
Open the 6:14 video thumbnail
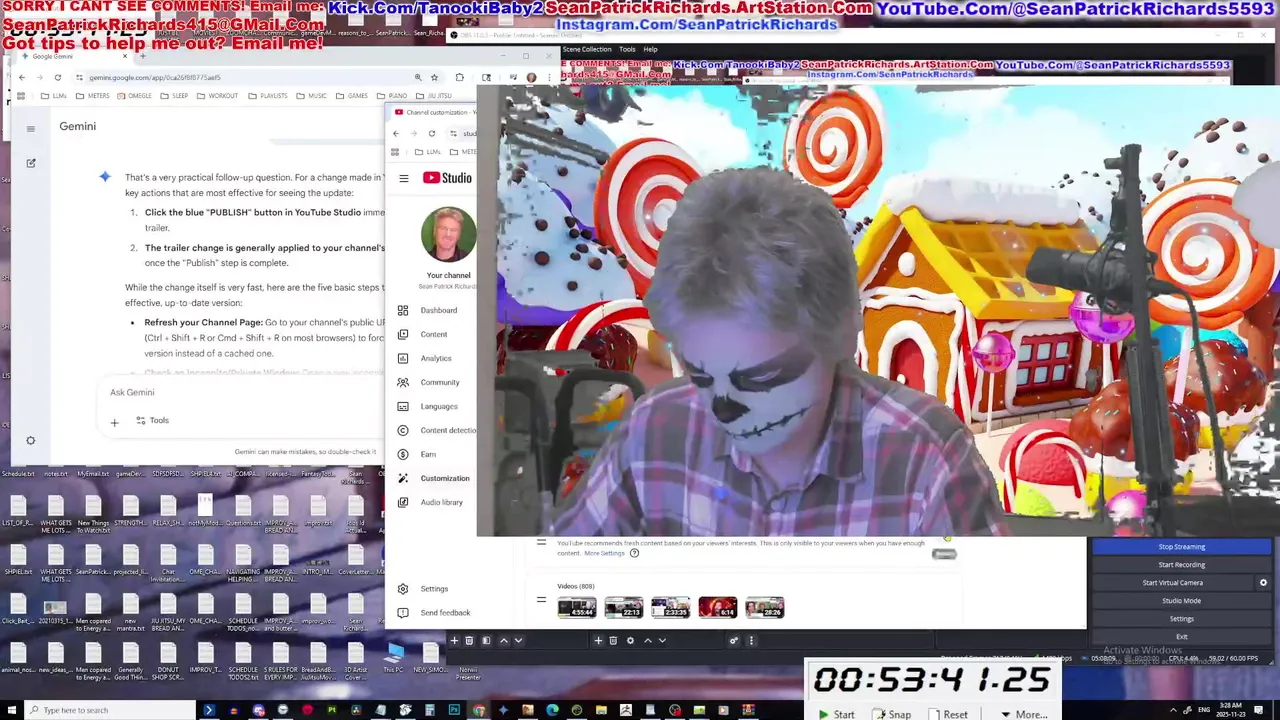click(718, 607)
